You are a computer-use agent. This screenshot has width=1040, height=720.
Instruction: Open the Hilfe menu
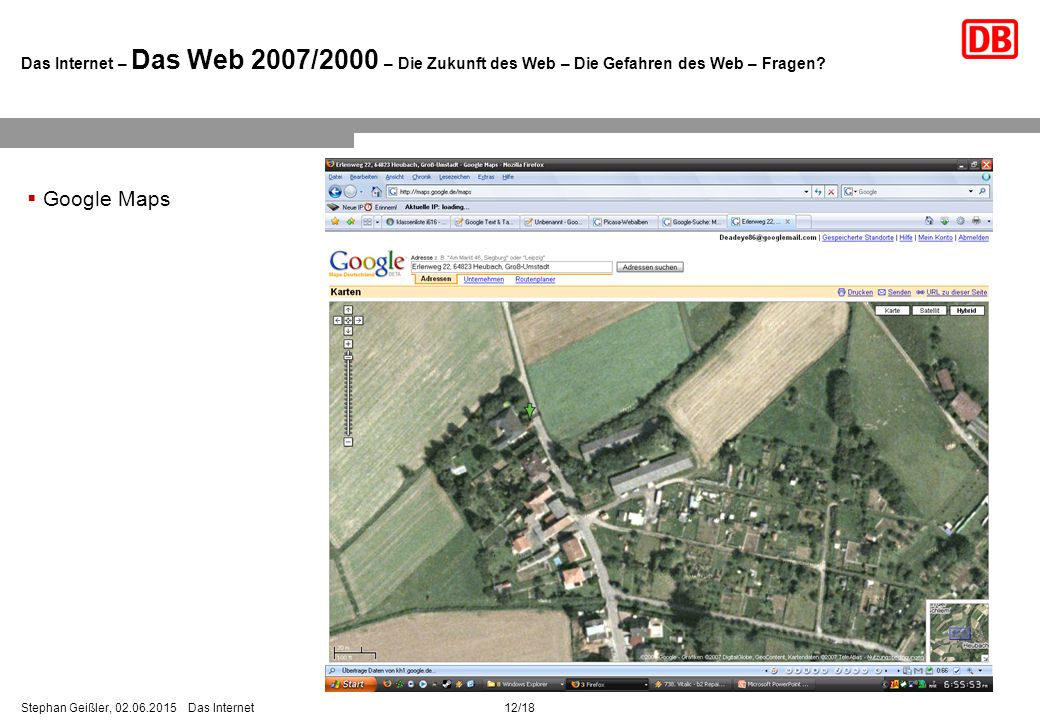click(508, 177)
